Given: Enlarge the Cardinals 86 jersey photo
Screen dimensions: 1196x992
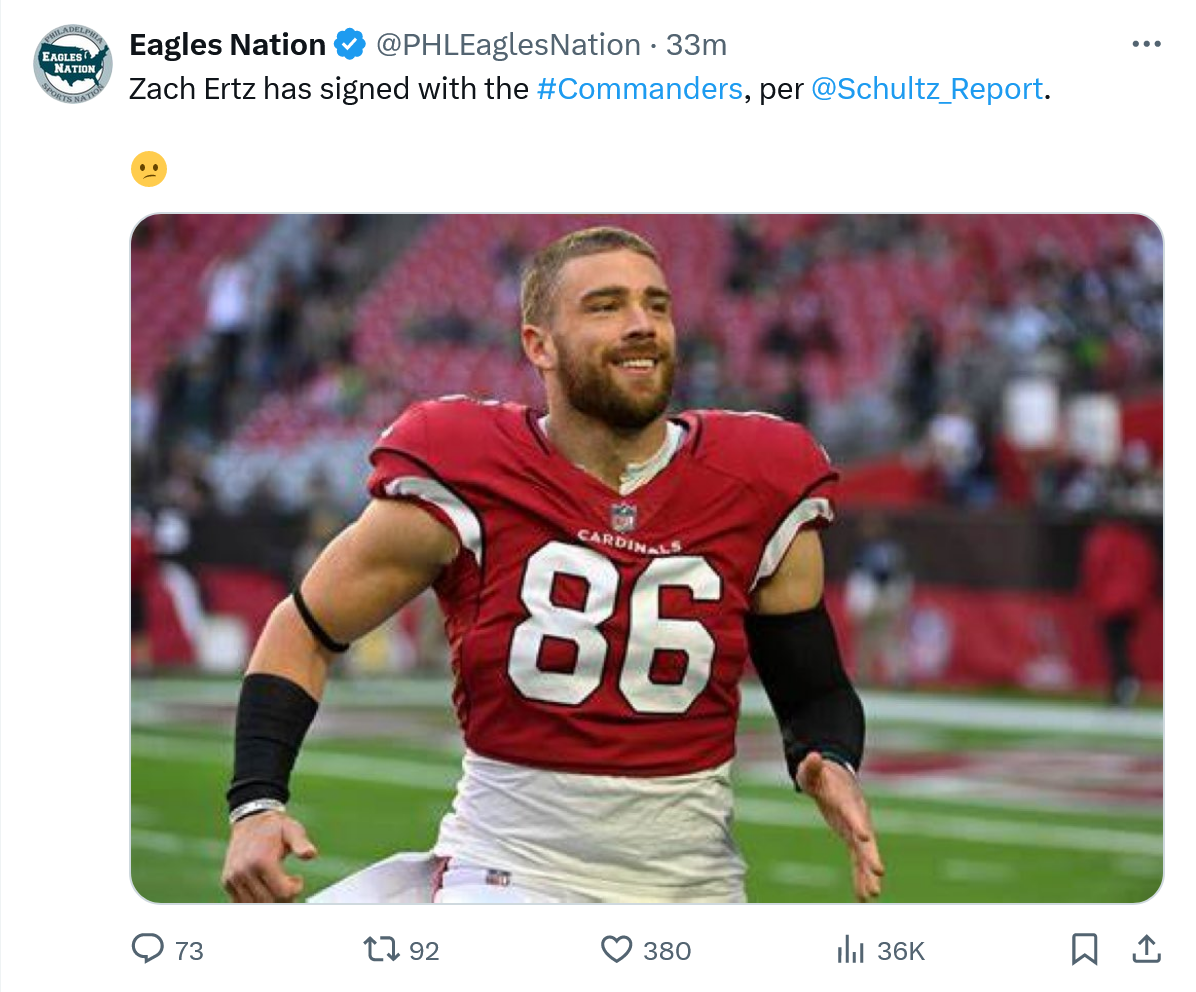Looking at the screenshot, I should tap(647, 558).
